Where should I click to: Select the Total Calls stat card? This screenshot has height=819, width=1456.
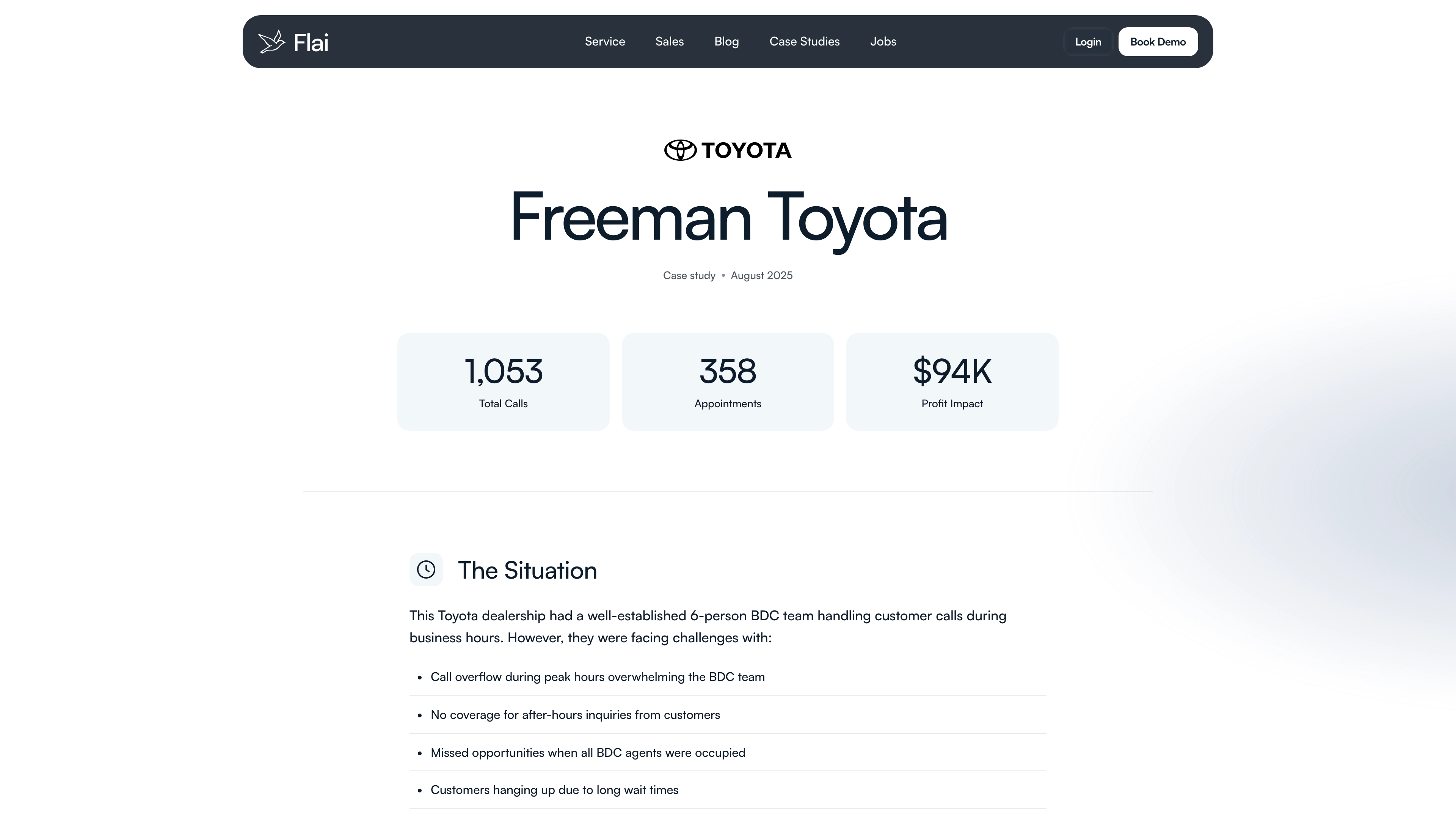click(502, 381)
